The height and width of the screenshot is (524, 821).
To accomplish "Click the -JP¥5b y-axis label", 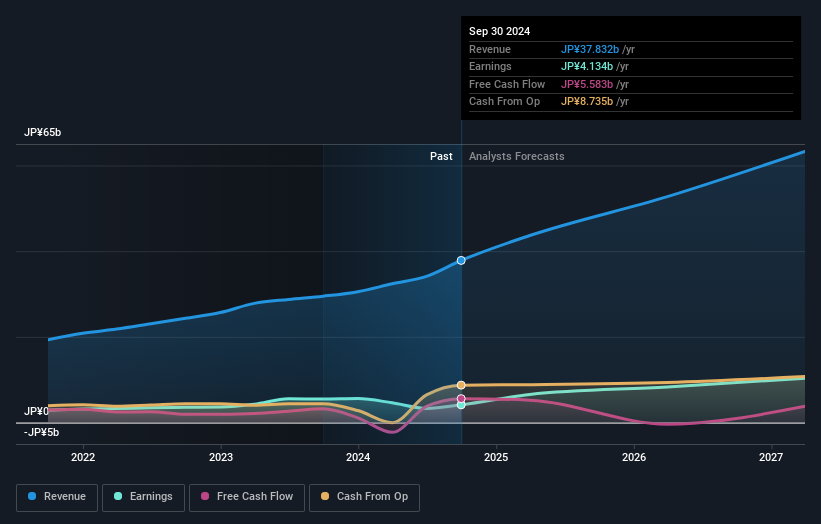I will 41,432.
